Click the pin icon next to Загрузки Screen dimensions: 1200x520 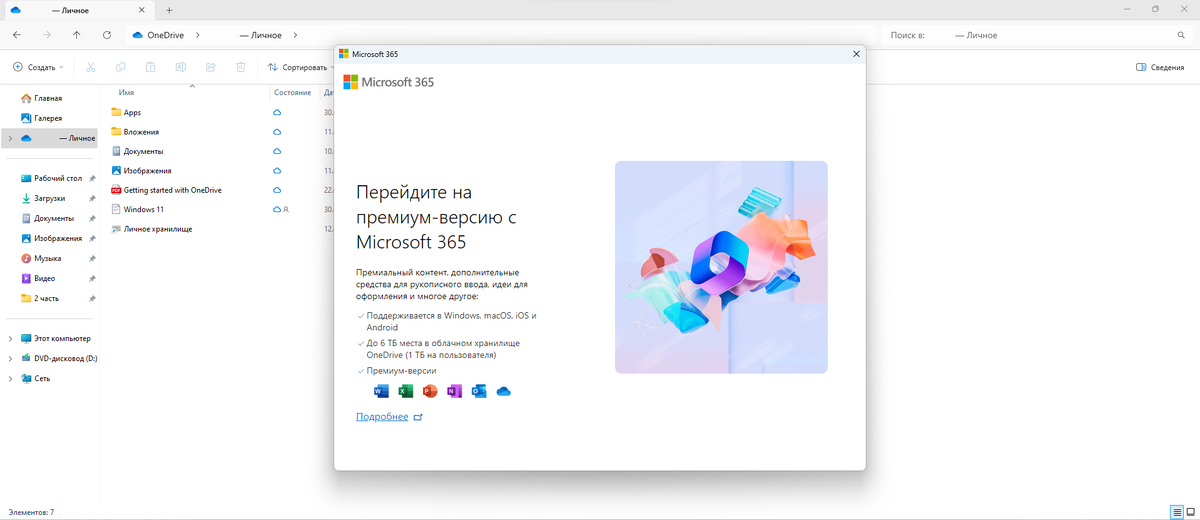click(x=92, y=198)
